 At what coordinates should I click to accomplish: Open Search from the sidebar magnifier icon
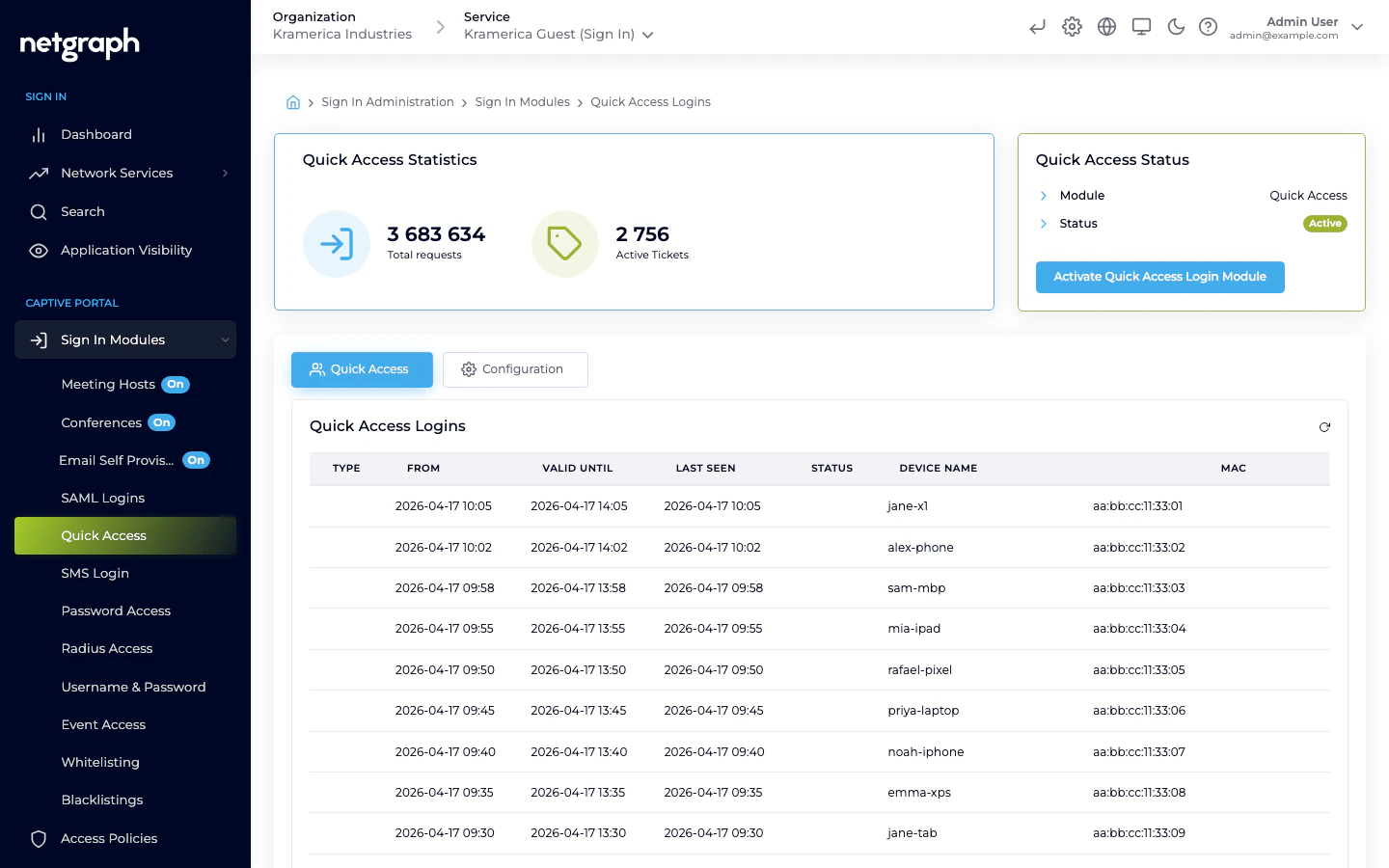click(x=39, y=211)
